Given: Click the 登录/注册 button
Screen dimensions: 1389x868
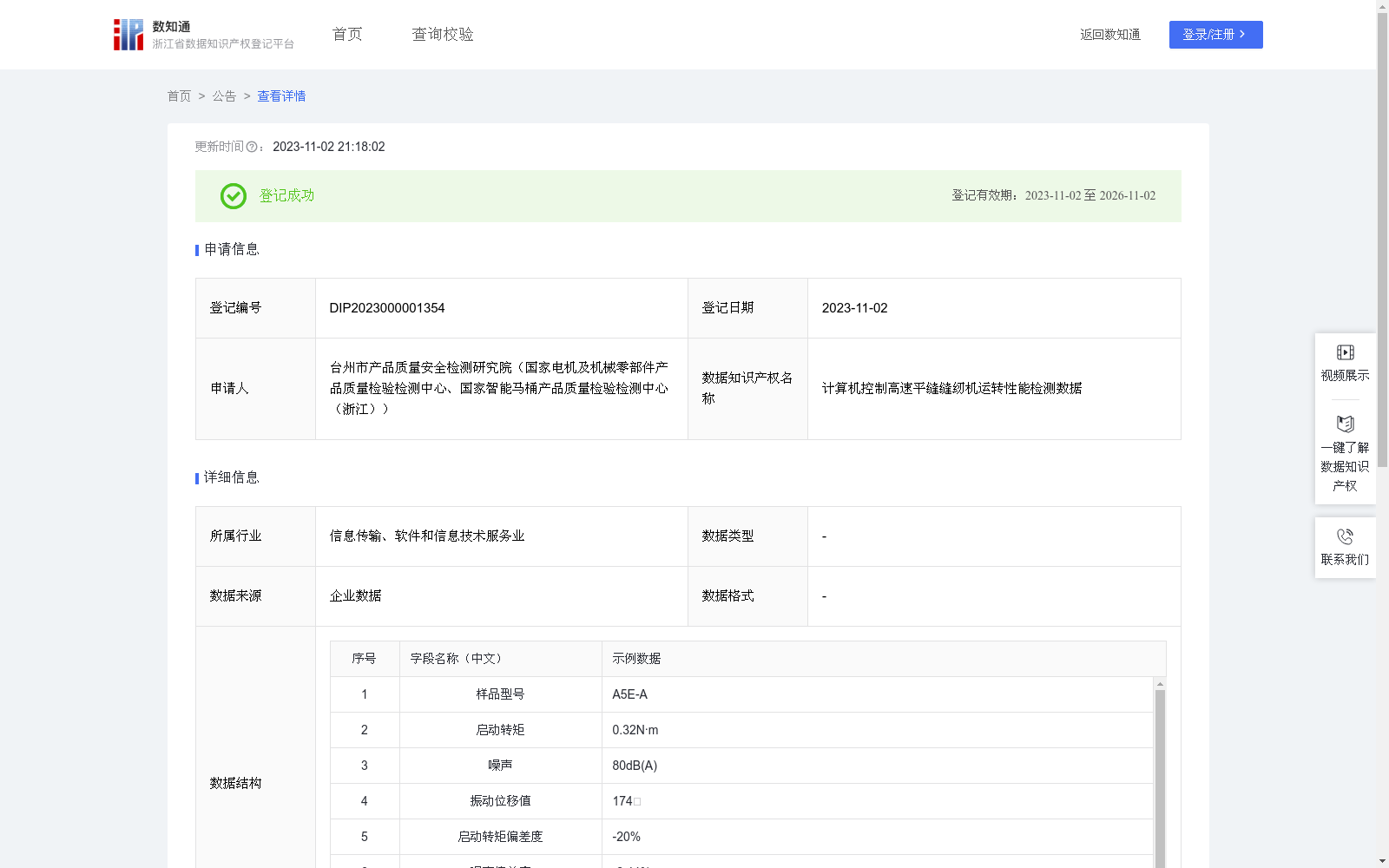Looking at the screenshot, I should tap(1215, 35).
